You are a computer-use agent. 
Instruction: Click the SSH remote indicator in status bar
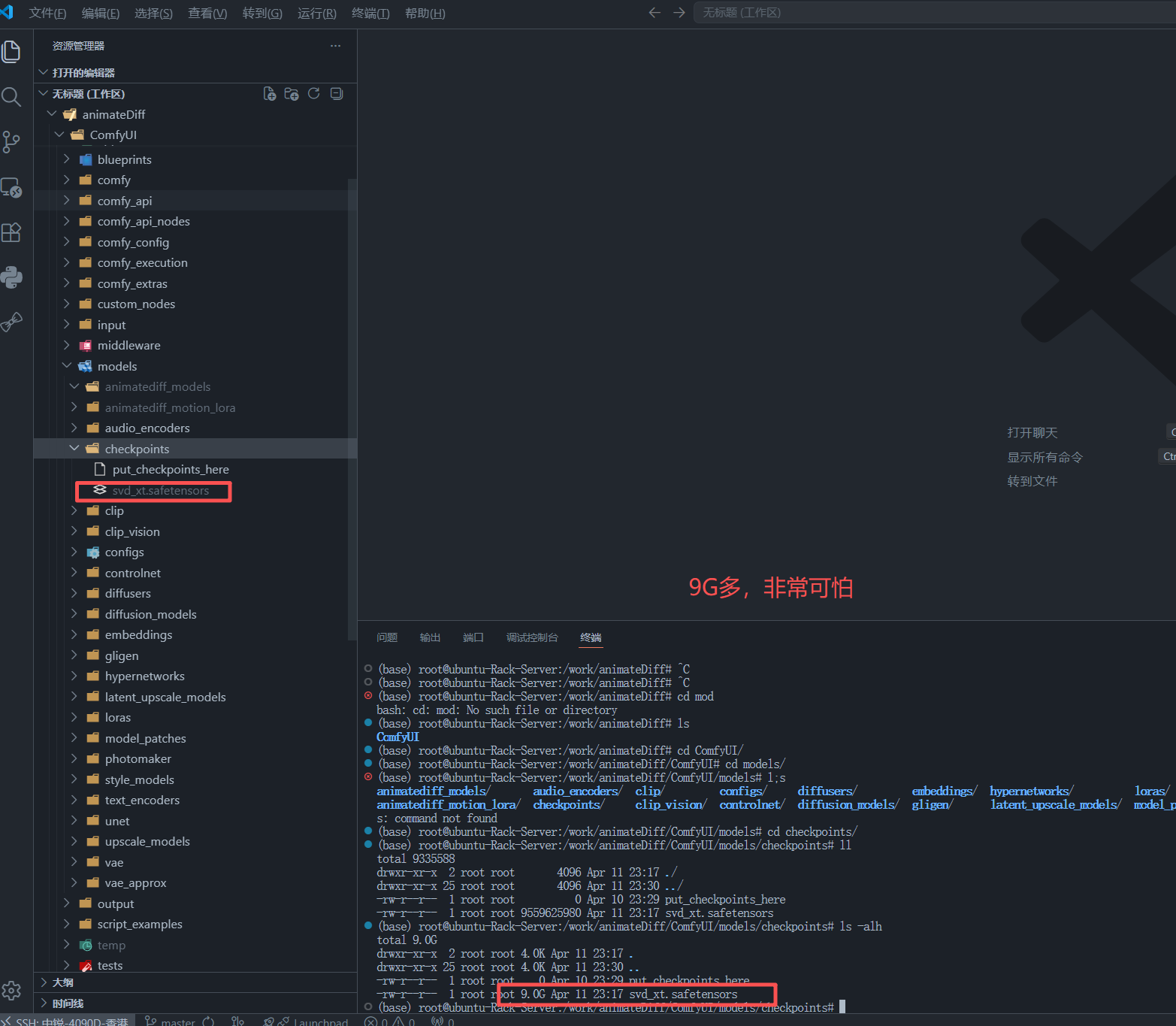point(68,1021)
